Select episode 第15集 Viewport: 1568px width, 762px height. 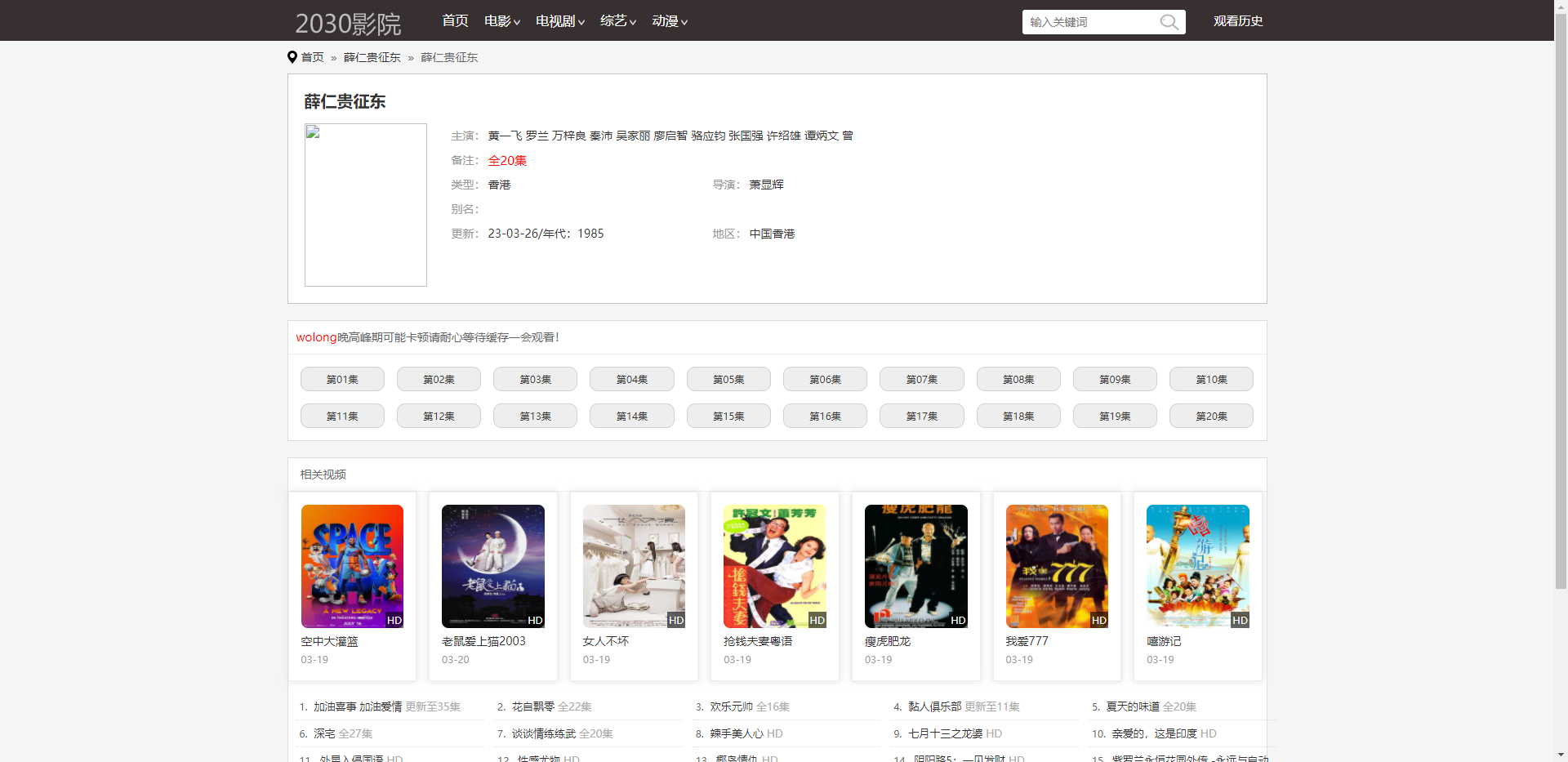(x=728, y=416)
